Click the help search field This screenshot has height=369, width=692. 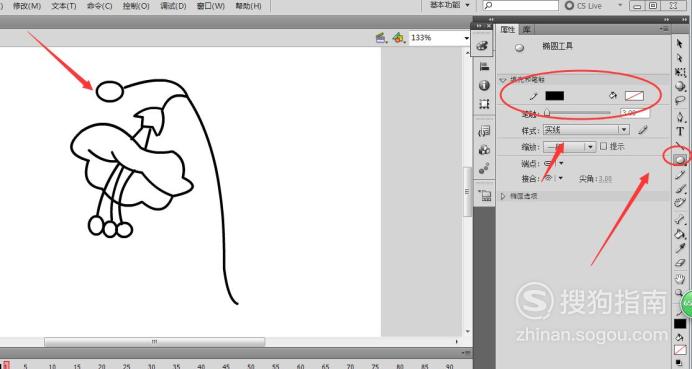[521, 6]
